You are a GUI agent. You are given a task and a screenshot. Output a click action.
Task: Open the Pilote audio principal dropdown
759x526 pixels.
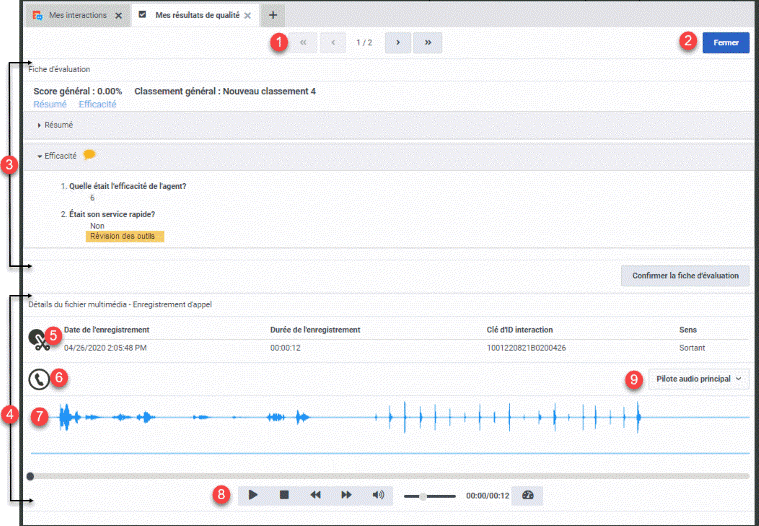tap(698, 379)
